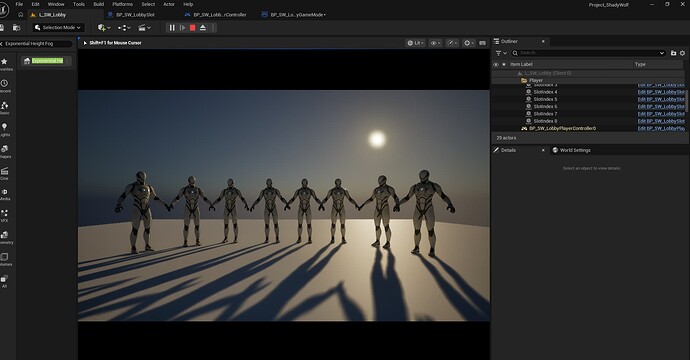Open the Build menu

coord(99,4)
